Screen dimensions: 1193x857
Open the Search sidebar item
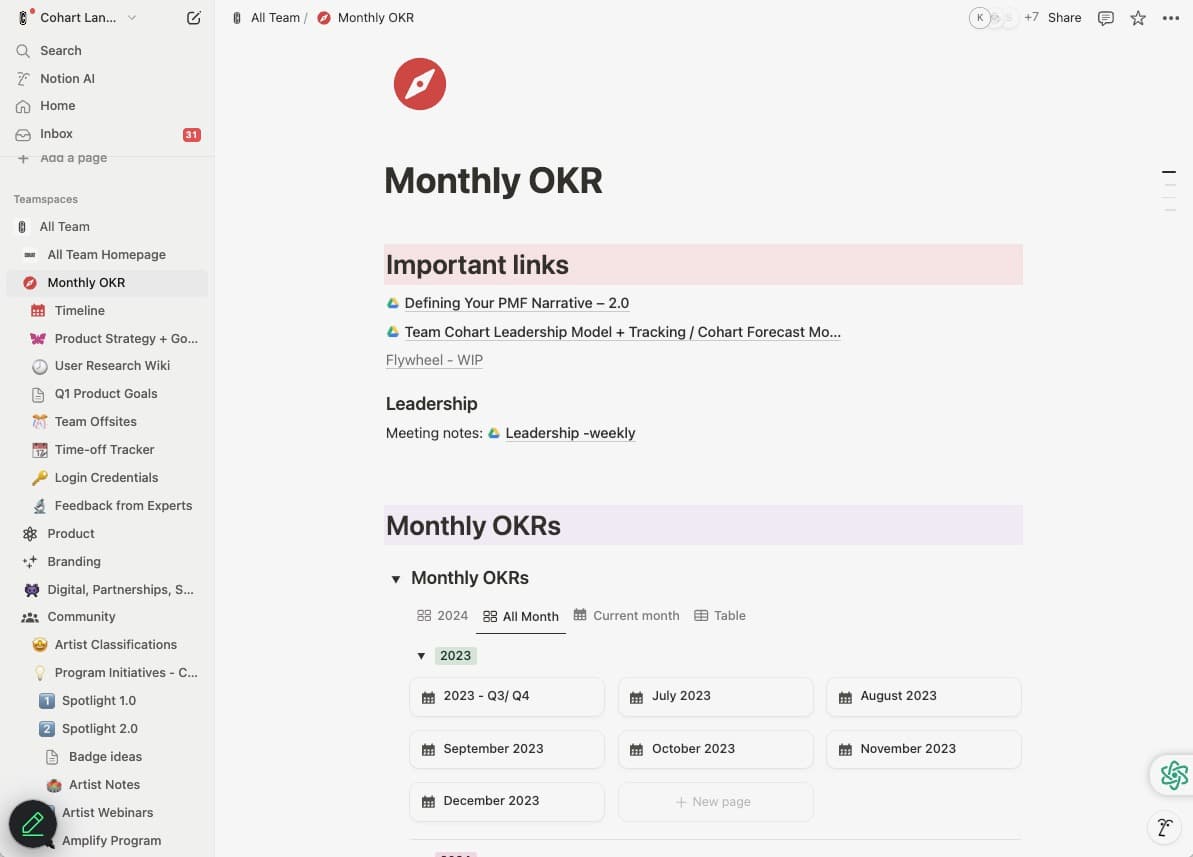coord(60,50)
